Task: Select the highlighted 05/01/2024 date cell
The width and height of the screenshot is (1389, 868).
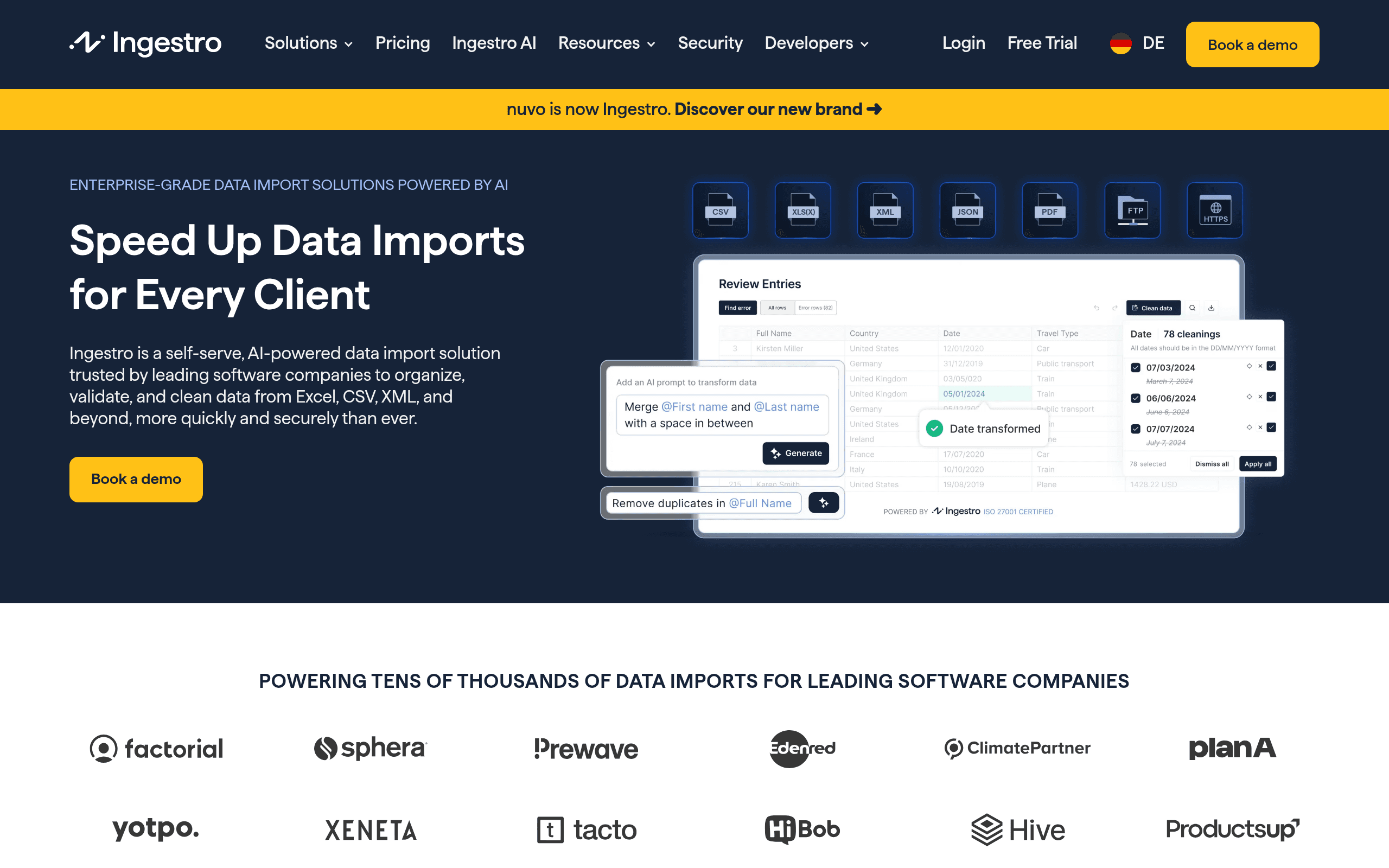Action: pyautogui.click(x=985, y=394)
